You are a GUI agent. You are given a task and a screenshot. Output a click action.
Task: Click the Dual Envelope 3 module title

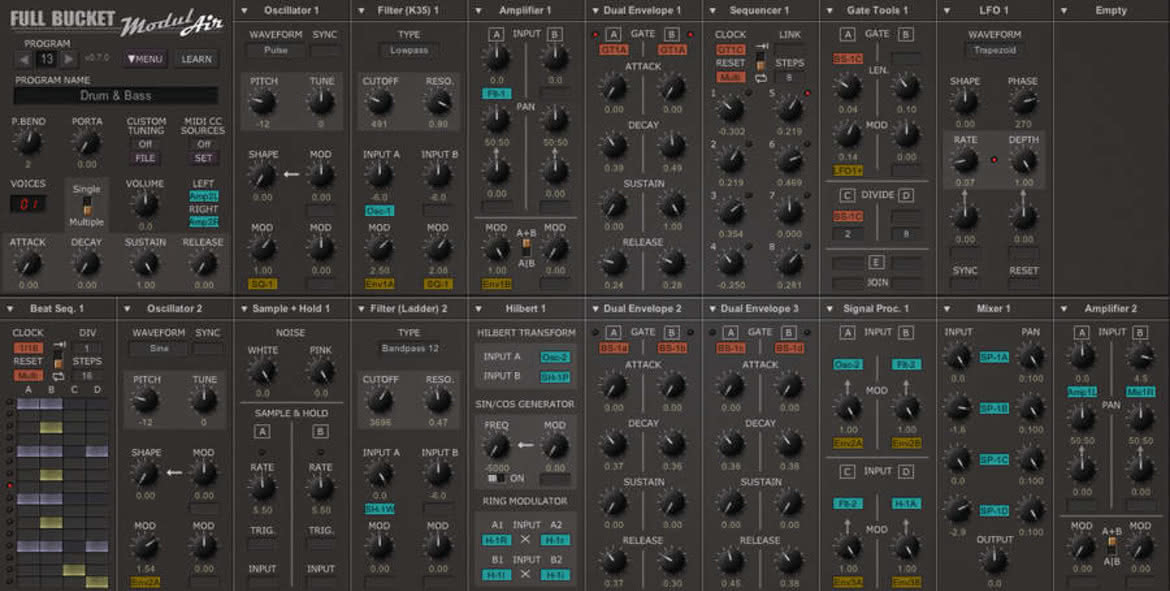click(760, 308)
